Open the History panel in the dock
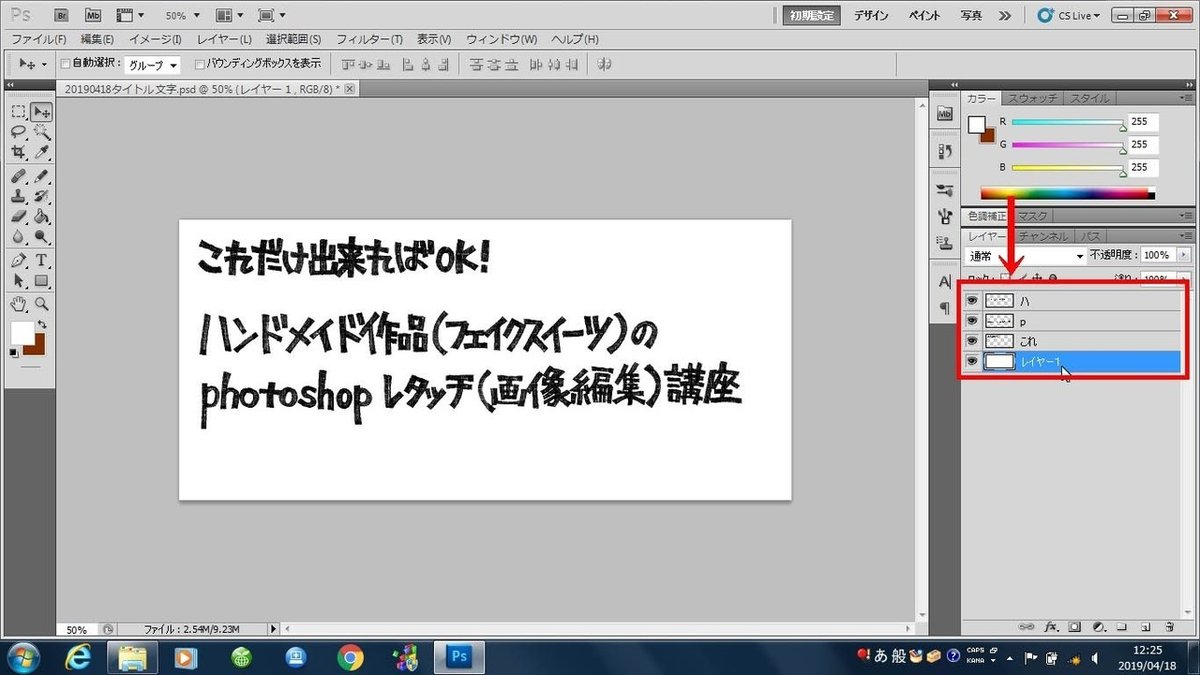 coord(944,151)
